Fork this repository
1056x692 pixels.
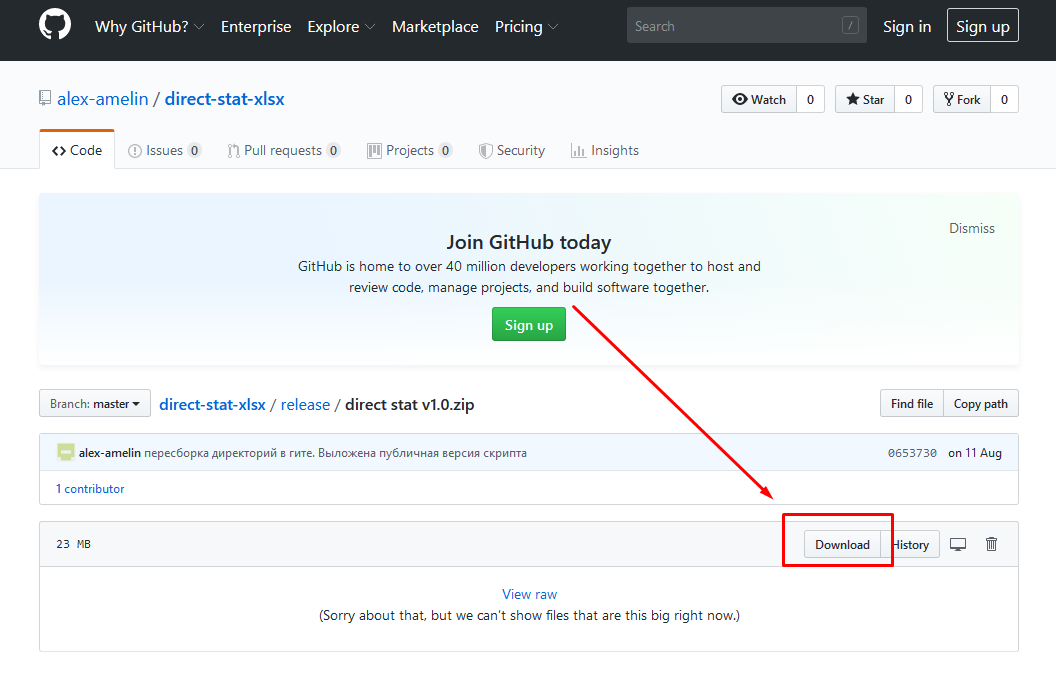(962, 100)
